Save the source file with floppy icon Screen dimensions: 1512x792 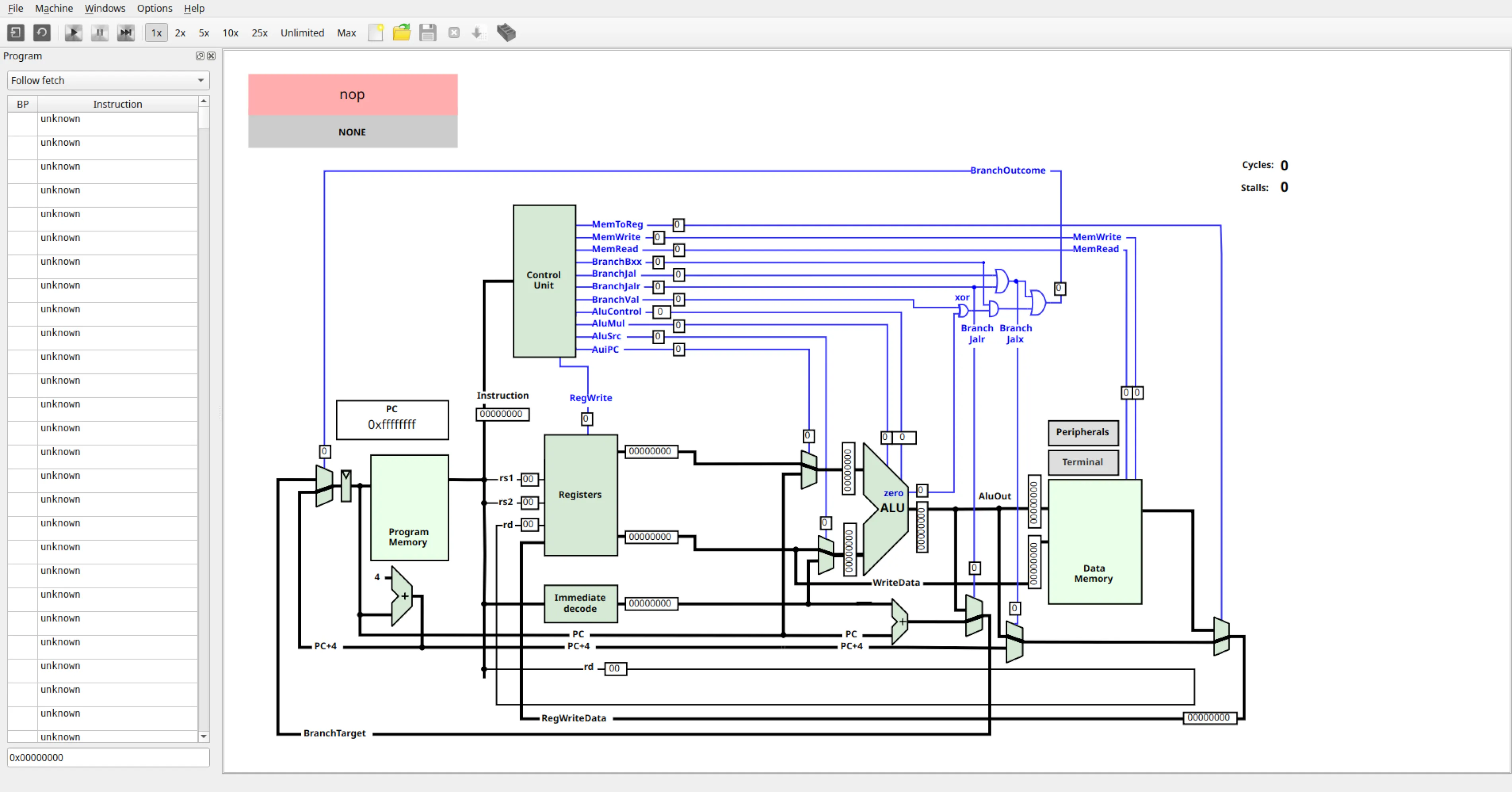pos(428,33)
